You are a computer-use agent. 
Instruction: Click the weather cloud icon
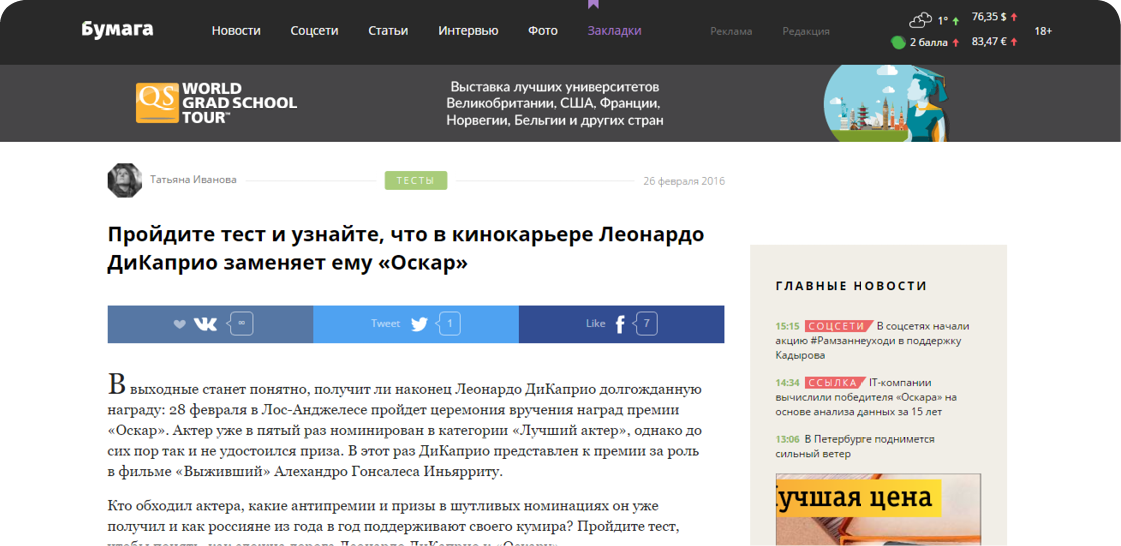pos(920,19)
